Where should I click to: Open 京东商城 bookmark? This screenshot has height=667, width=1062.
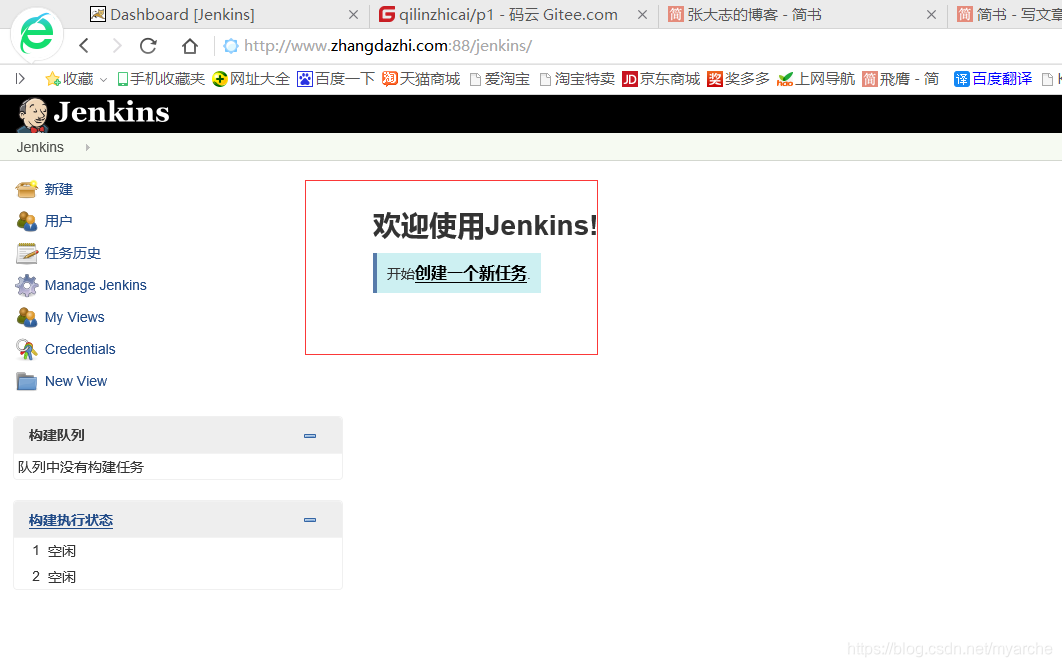(661, 79)
